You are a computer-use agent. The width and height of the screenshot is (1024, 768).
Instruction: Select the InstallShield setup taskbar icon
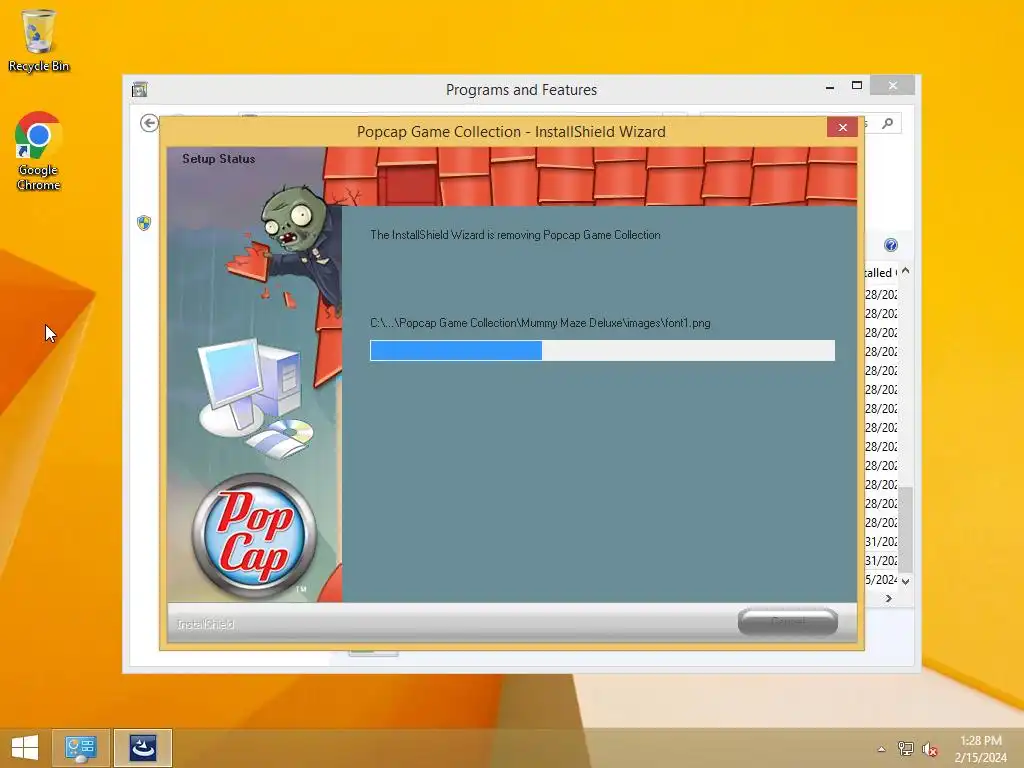pos(143,748)
